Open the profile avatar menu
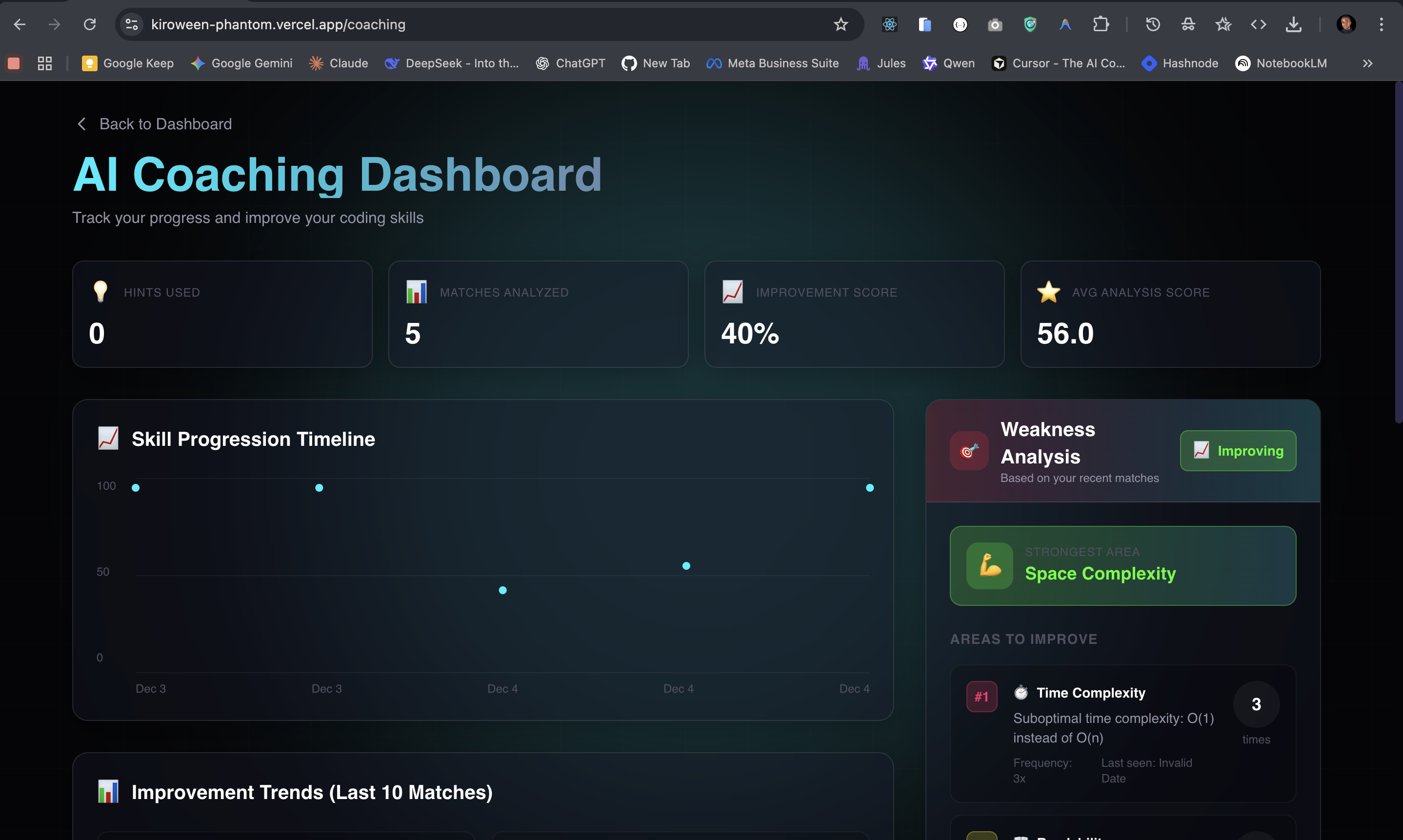Image resolution: width=1403 pixels, height=840 pixels. point(1346,24)
